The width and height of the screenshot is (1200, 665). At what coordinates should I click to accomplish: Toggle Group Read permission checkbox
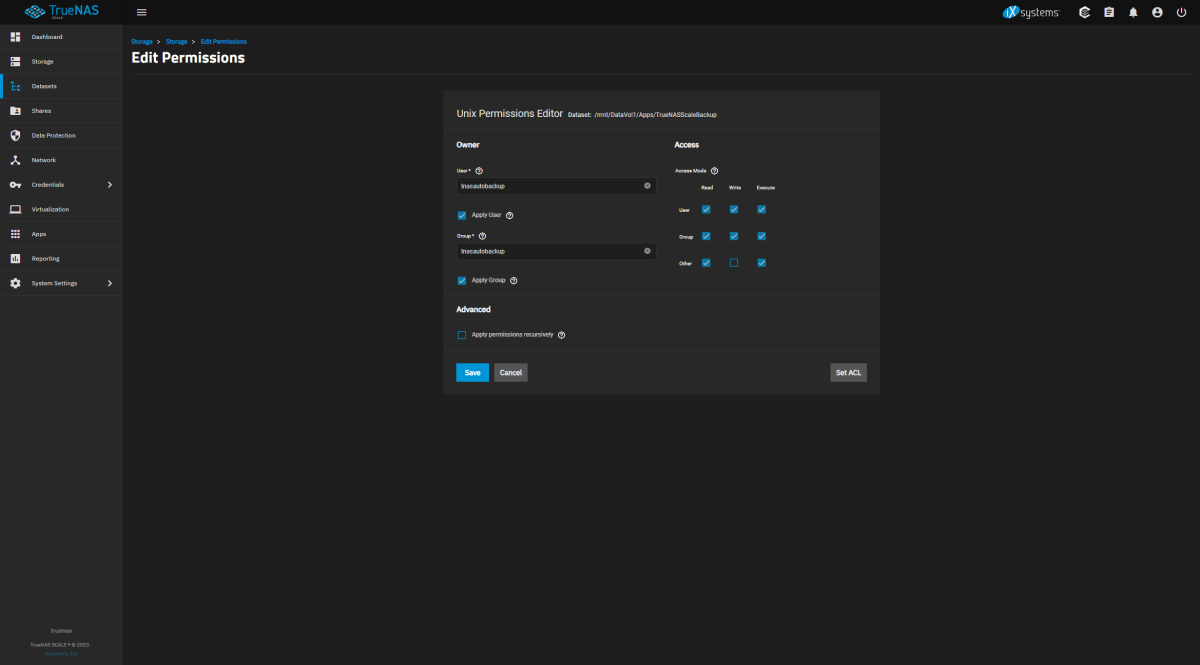(x=706, y=236)
